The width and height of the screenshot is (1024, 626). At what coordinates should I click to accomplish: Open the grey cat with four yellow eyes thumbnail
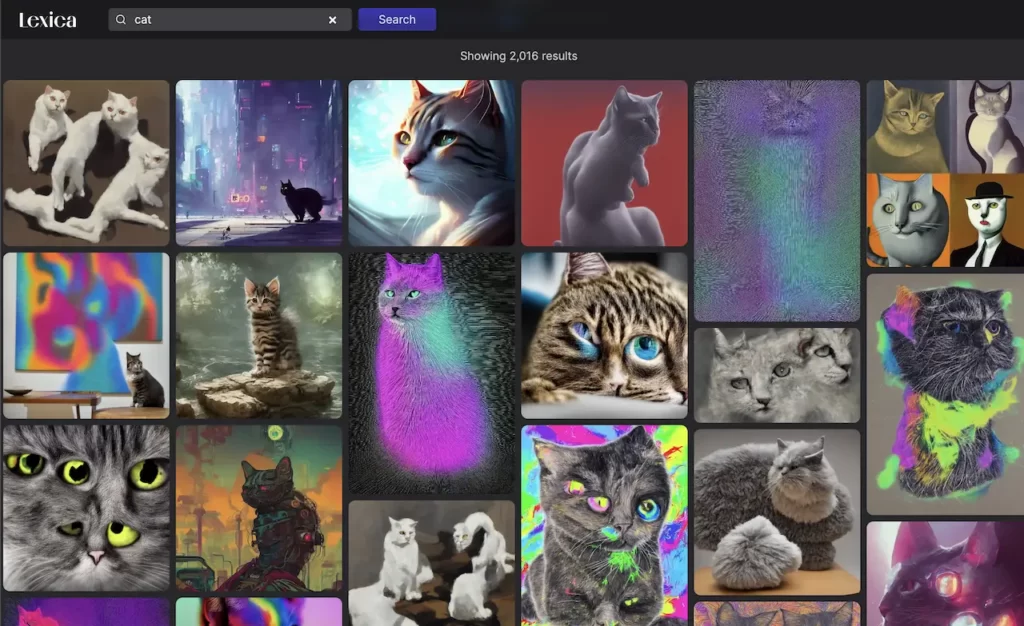click(86, 508)
